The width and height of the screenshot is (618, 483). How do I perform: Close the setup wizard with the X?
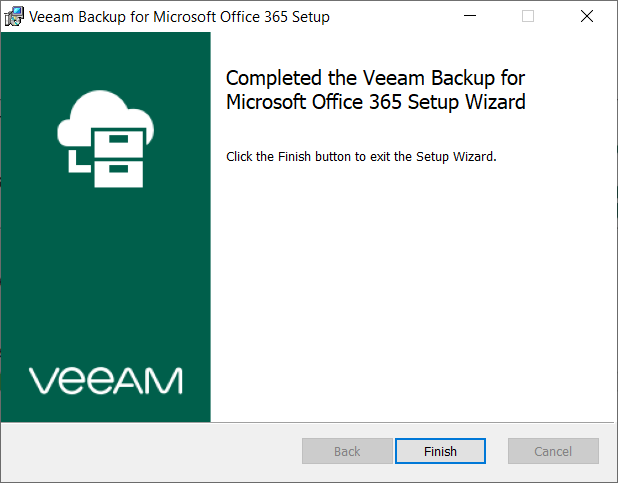pyautogui.click(x=586, y=16)
